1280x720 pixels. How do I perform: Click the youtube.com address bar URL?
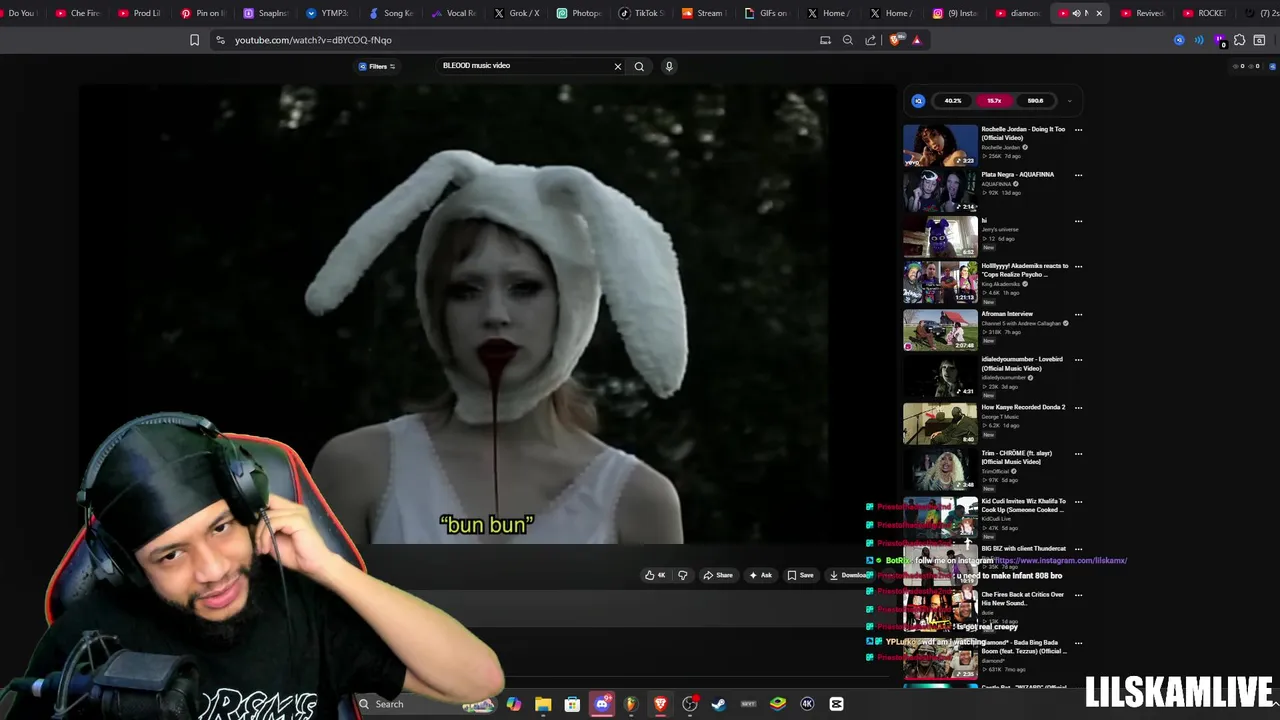pos(313,40)
